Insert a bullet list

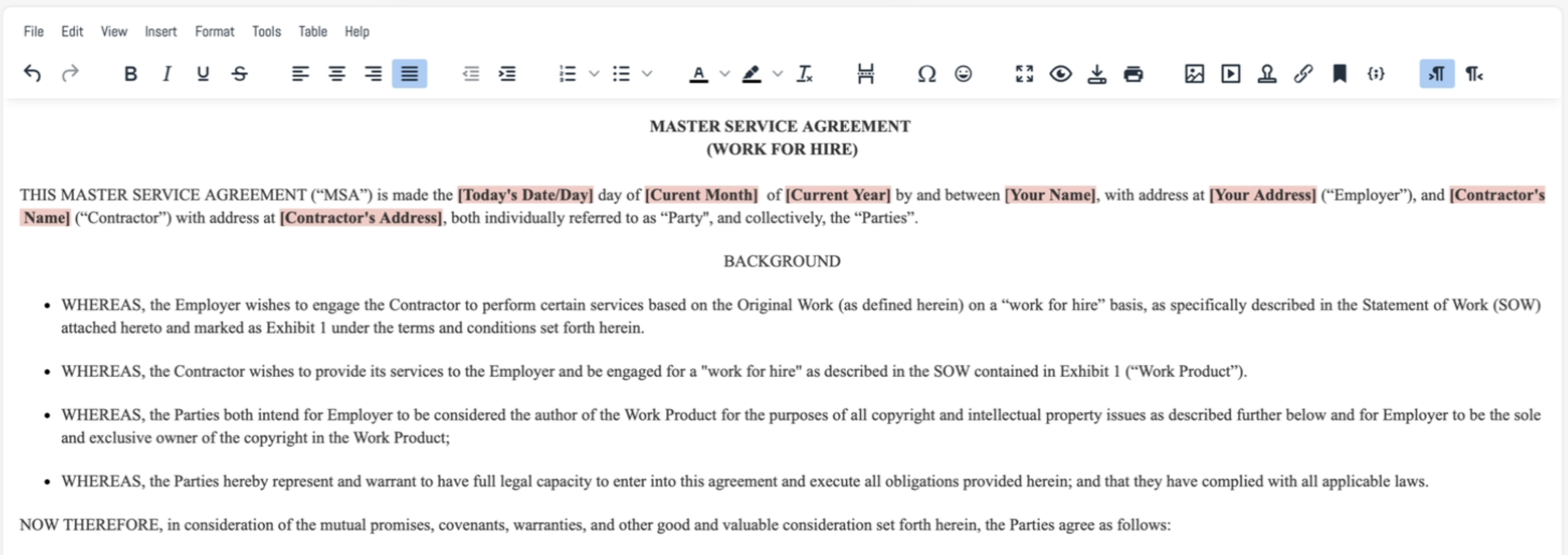621,74
